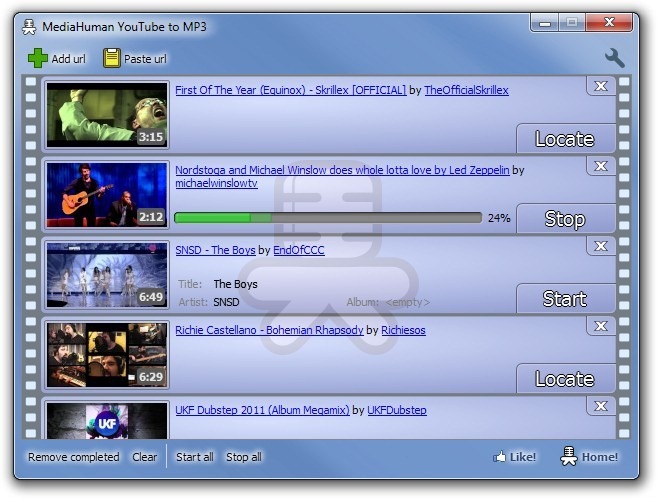Click the 6:49 duration badge

pyautogui.click(x=151, y=297)
